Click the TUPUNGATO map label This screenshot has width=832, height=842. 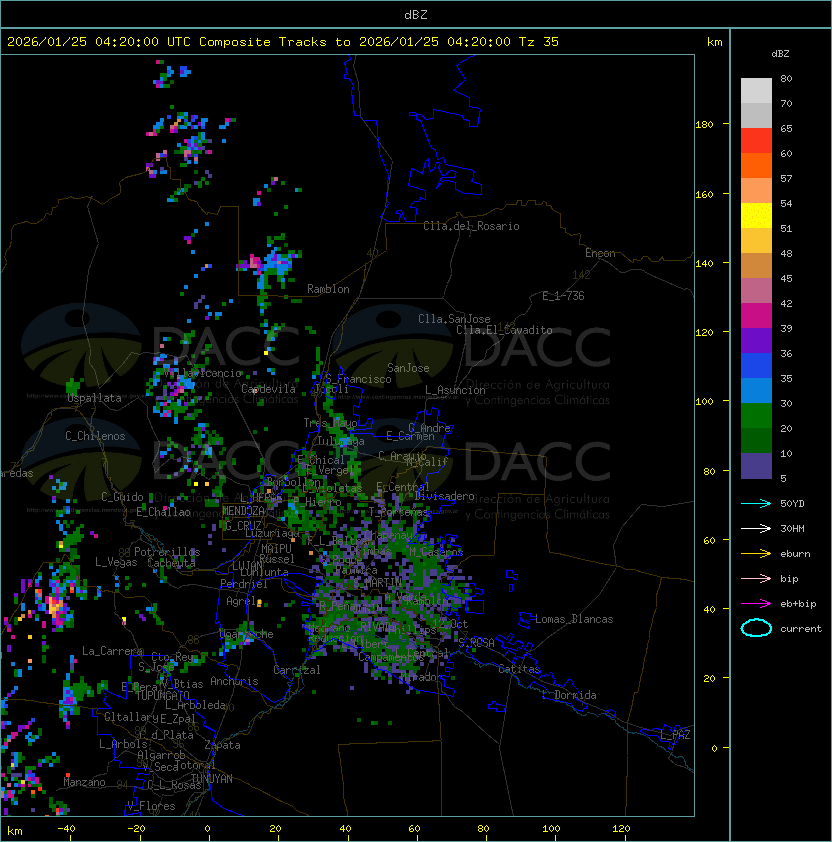tap(163, 695)
